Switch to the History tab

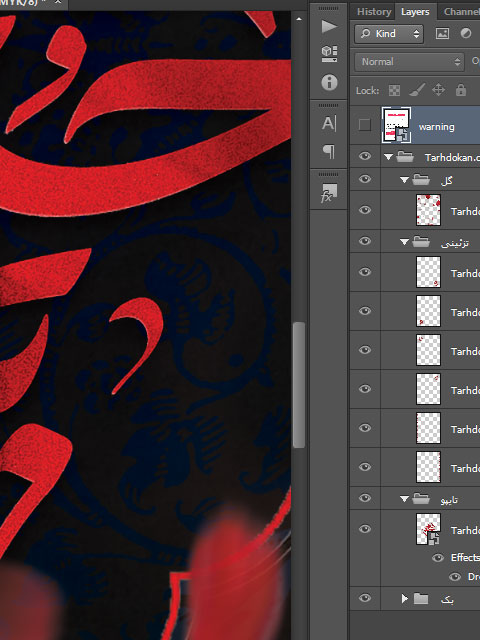pyautogui.click(x=373, y=11)
